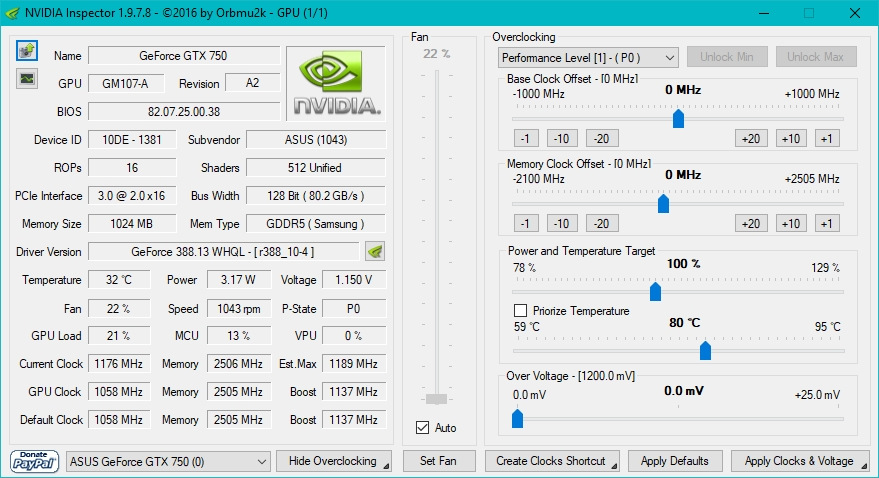Click the Unlock Max button
Screen dimensions: 879x478
click(816, 57)
